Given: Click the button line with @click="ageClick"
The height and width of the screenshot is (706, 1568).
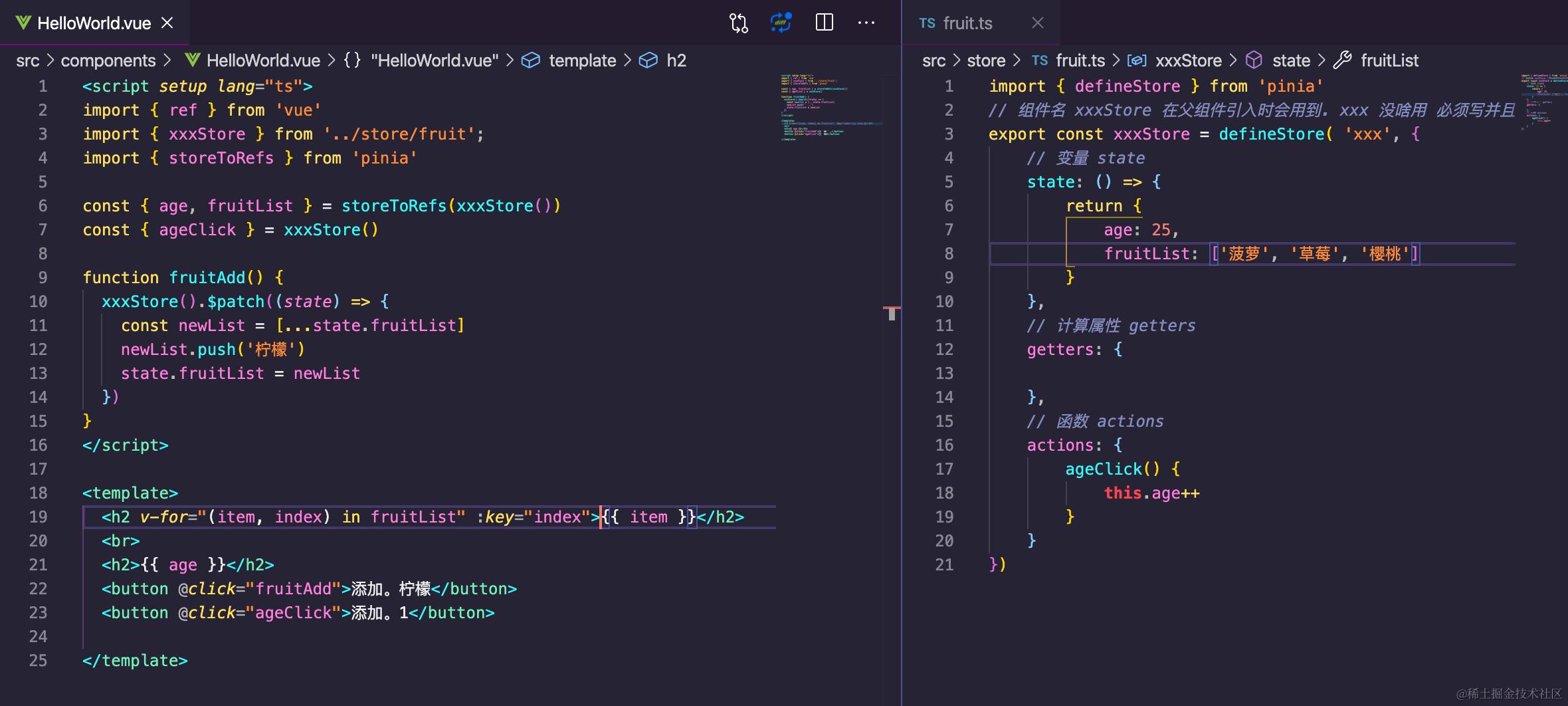Looking at the screenshot, I should point(298,612).
